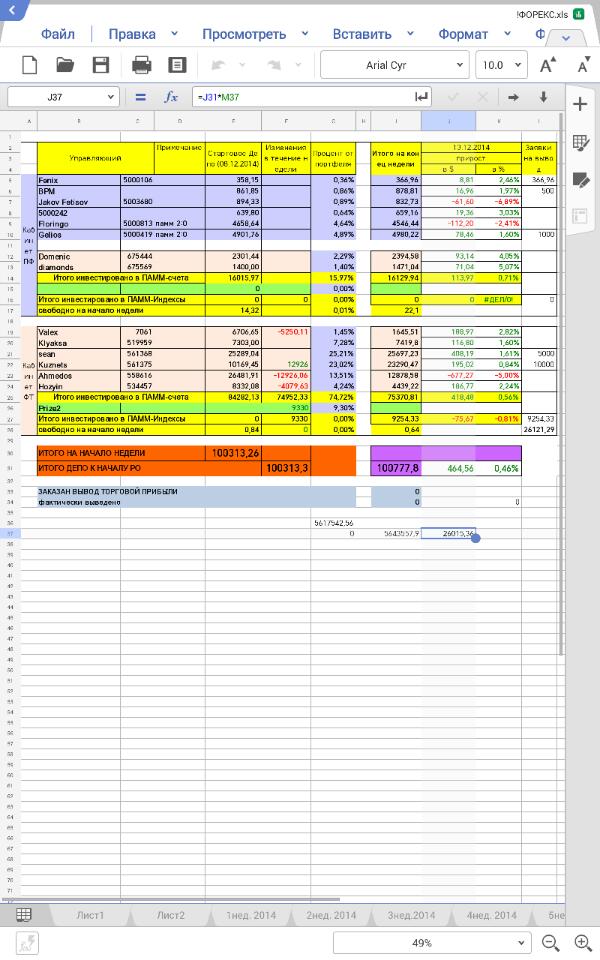Image resolution: width=600 pixels, height=960 pixels.
Task: Open a file using the folder icon
Action: click(65, 65)
